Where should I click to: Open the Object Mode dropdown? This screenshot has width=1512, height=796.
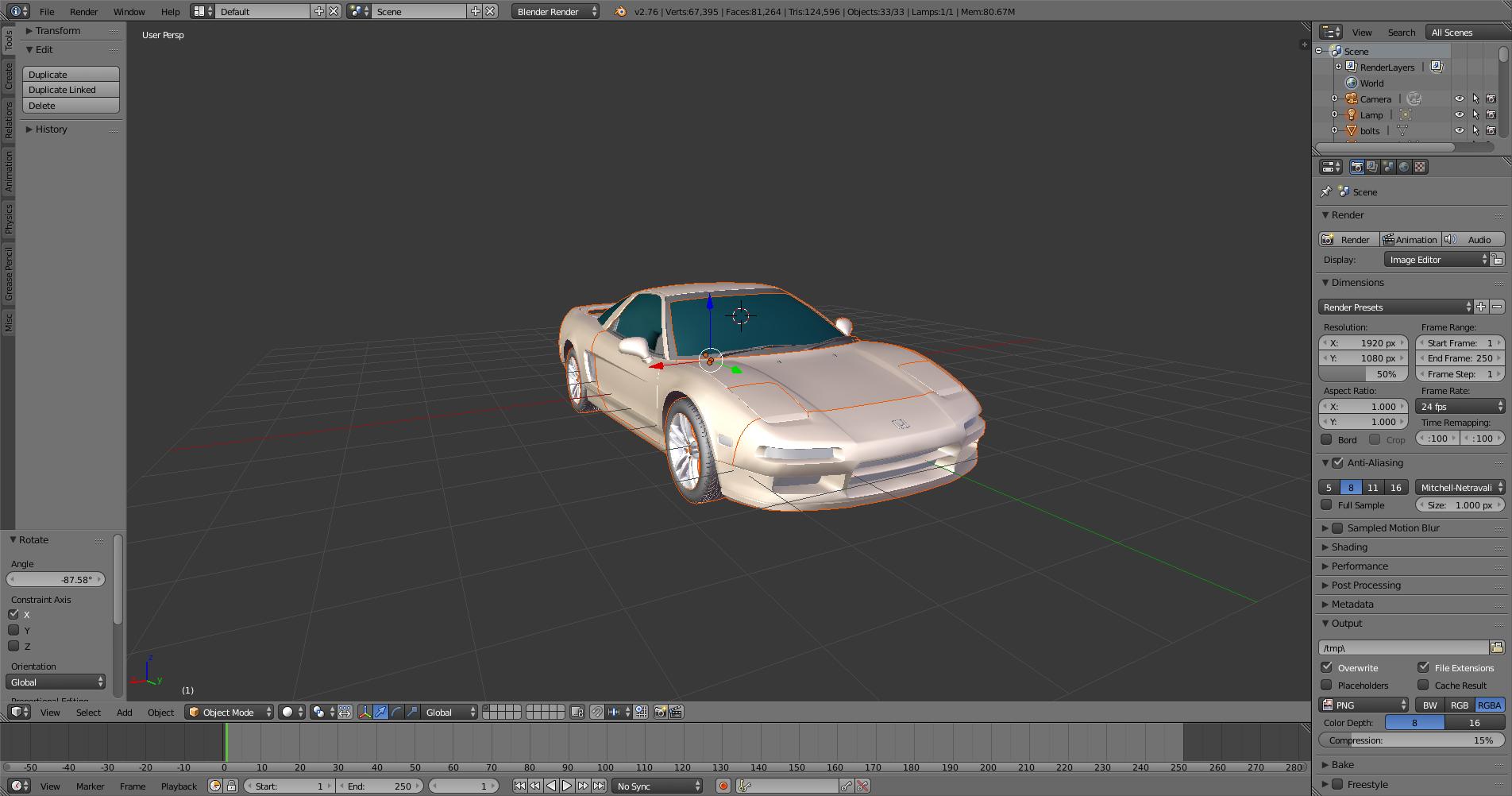[229, 712]
